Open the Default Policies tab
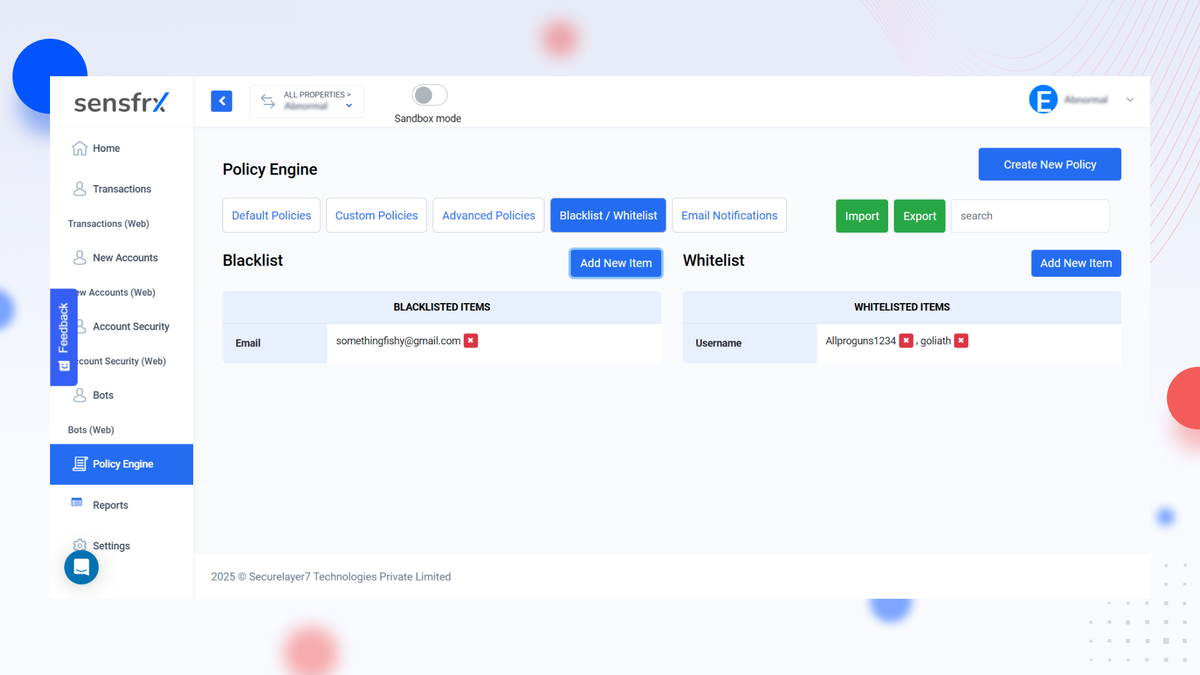The height and width of the screenshot is (675, 1200). [x=271, y=215]
